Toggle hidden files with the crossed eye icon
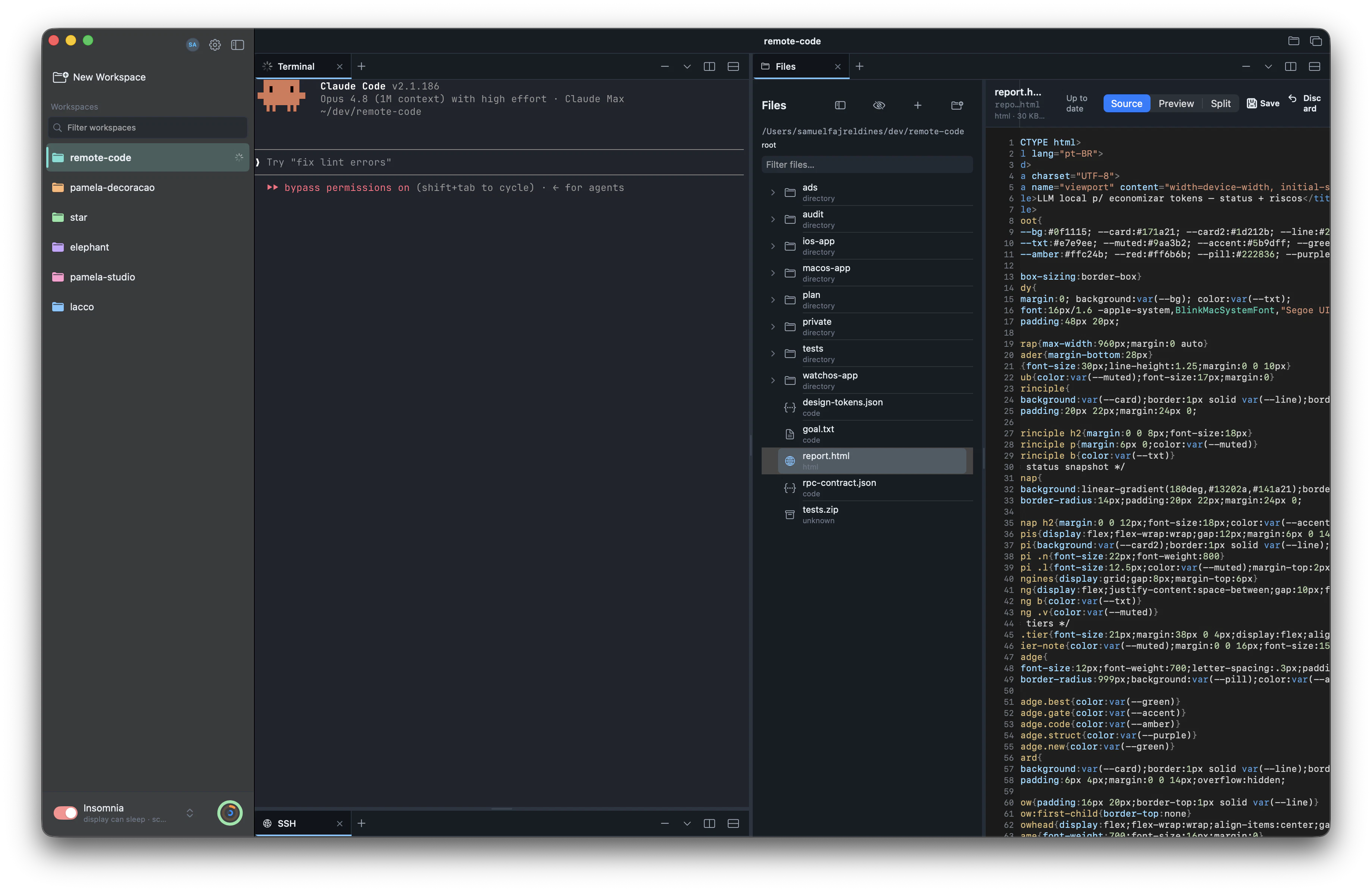 (878, 105)
